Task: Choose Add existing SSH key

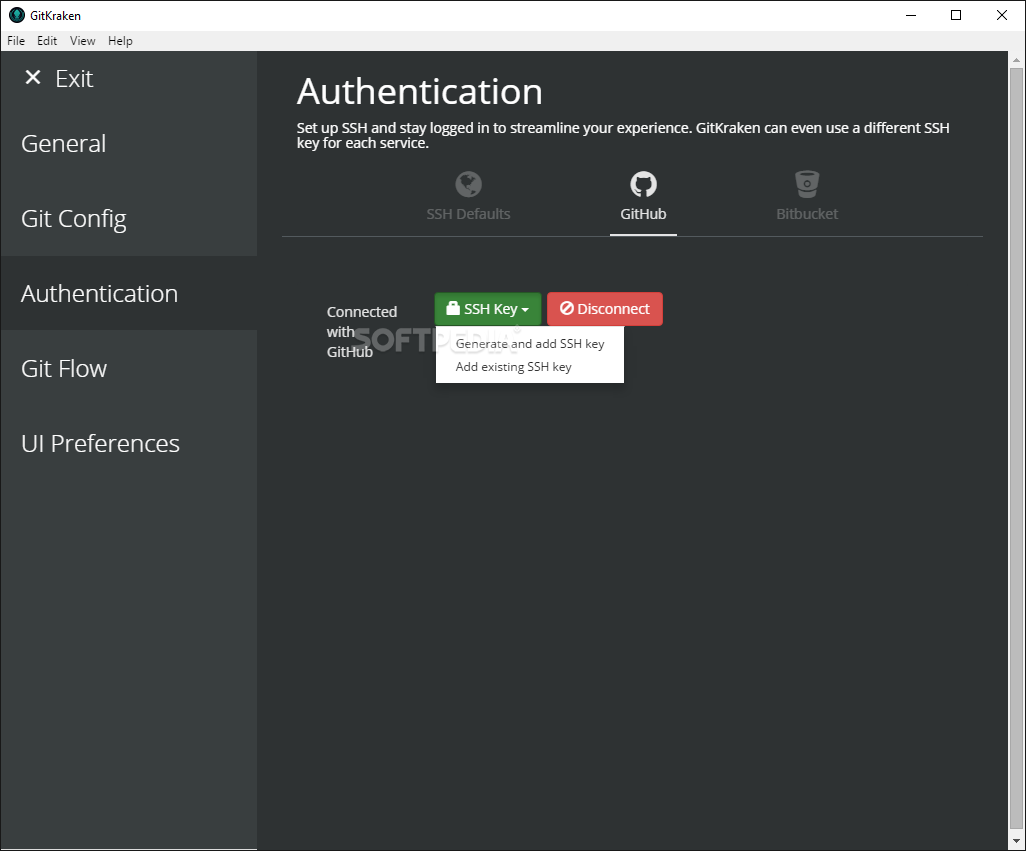Action: 514,367
